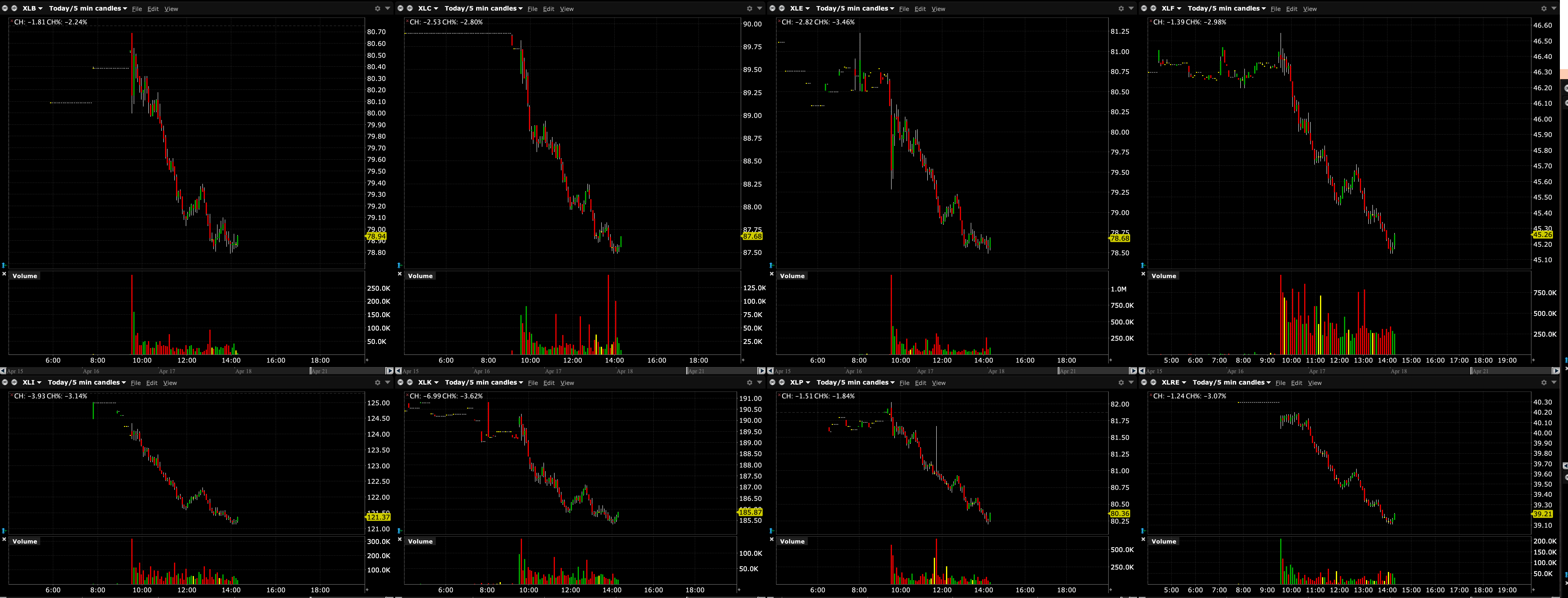Remove the Volume sub-panel from the XLB chart

click(4, 274)
